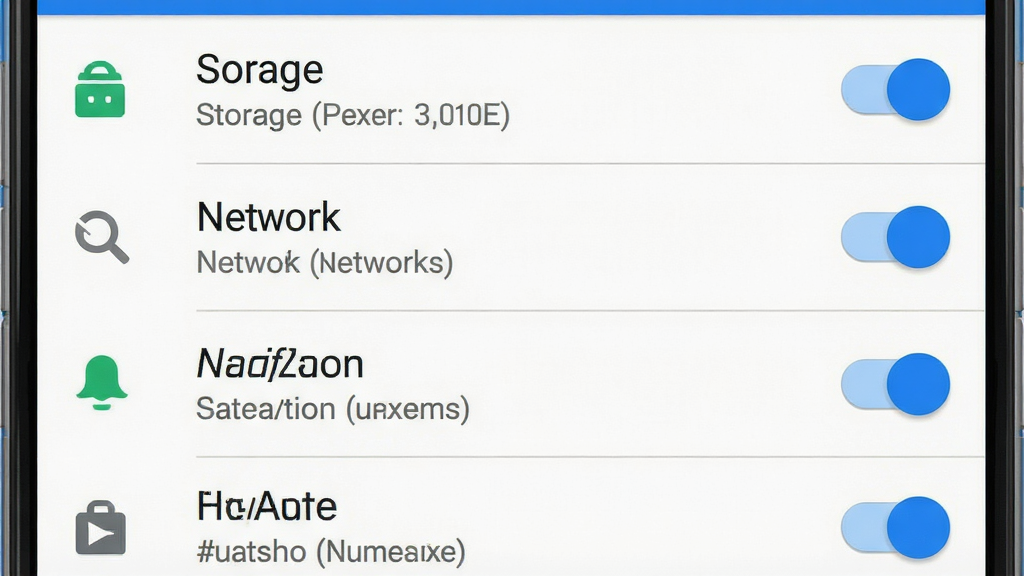The width and height of the screenshot is (1024, 576).
Task: Click the blue header bar at top
Action: pyautogui.click(x=511, y=7)
